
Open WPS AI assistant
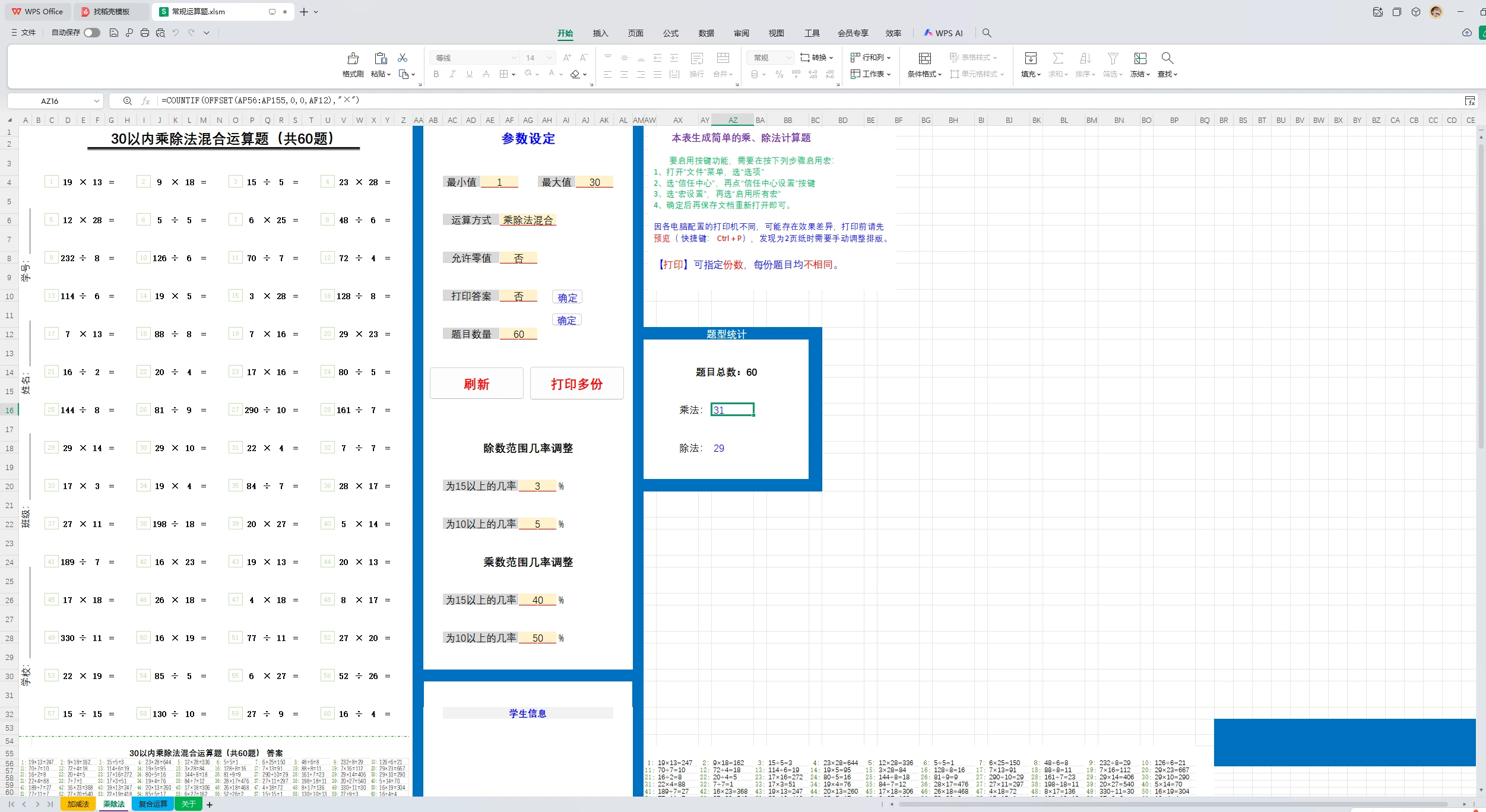(x=943, y=33)
